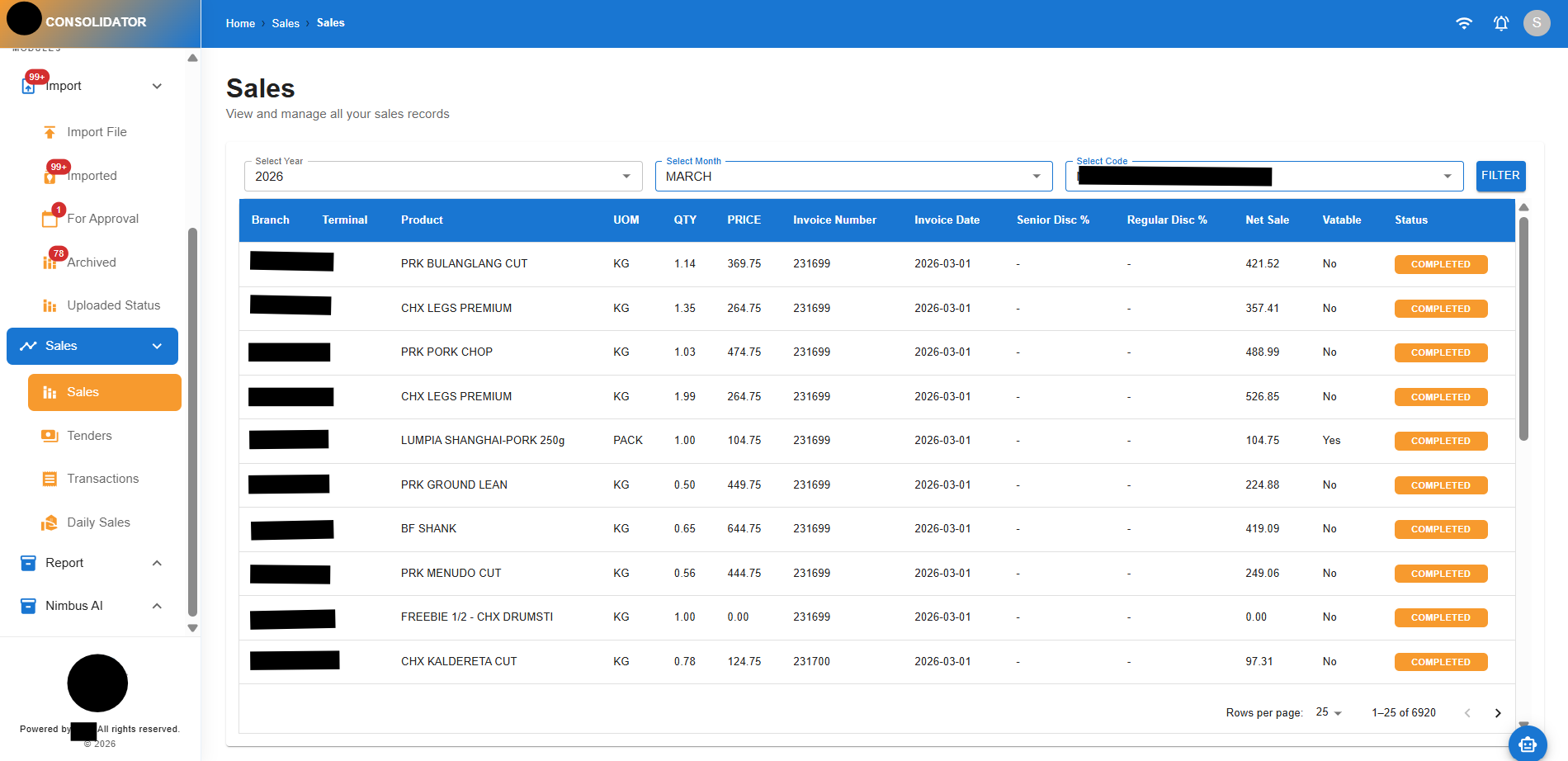Screen dimensions: 1568x761
Task: Open the Uploaded Status panel
Action: pos(113,305)
